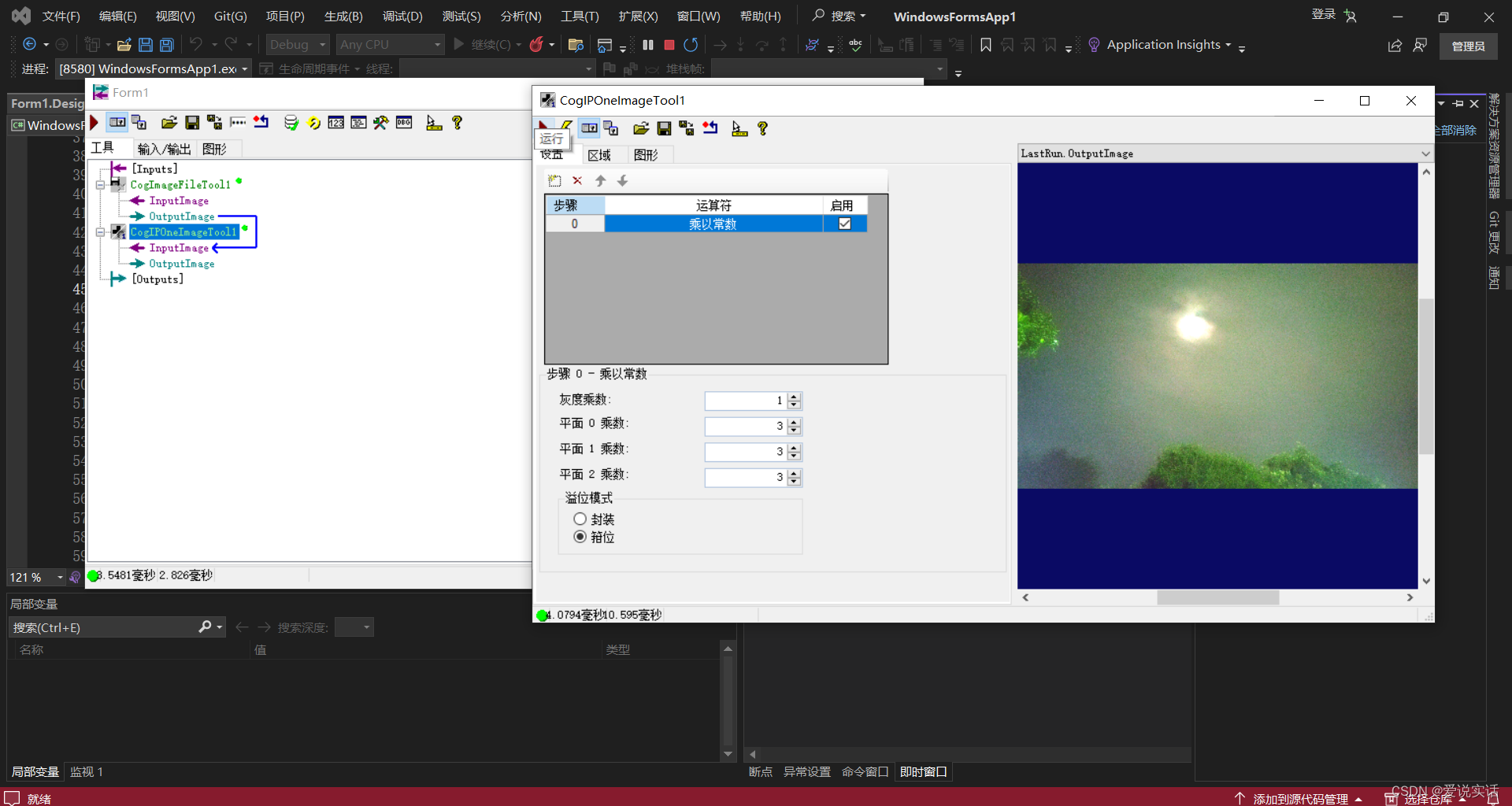Image resolution: width=1512 pixels, height=806 pixels.
Task: Click the reset icon in CogIPOneImageTool1 toolbar
Action: (710, 128)
